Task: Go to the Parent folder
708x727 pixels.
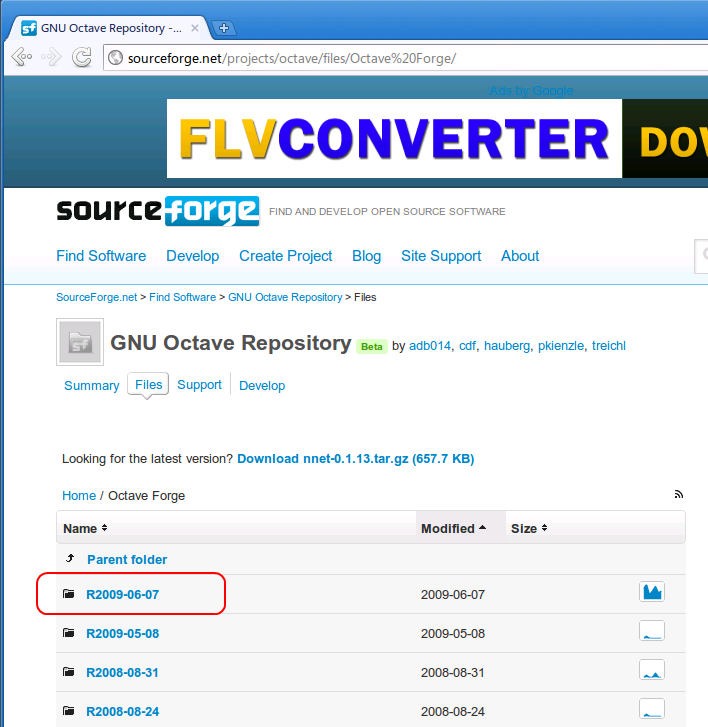Action: 127,560
